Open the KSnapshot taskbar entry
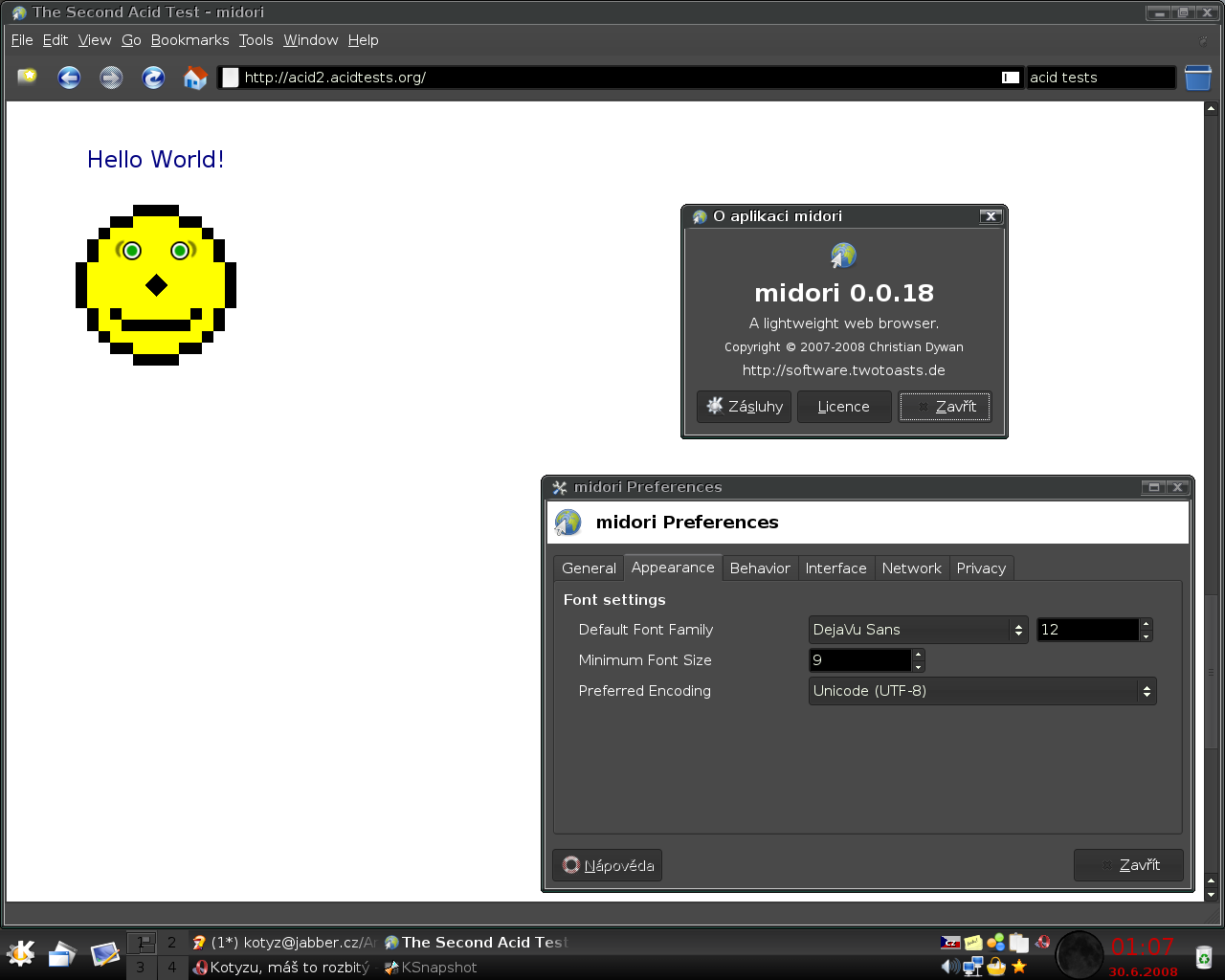The width and height of the screenshot is (1225, 980). pos(476,968)
